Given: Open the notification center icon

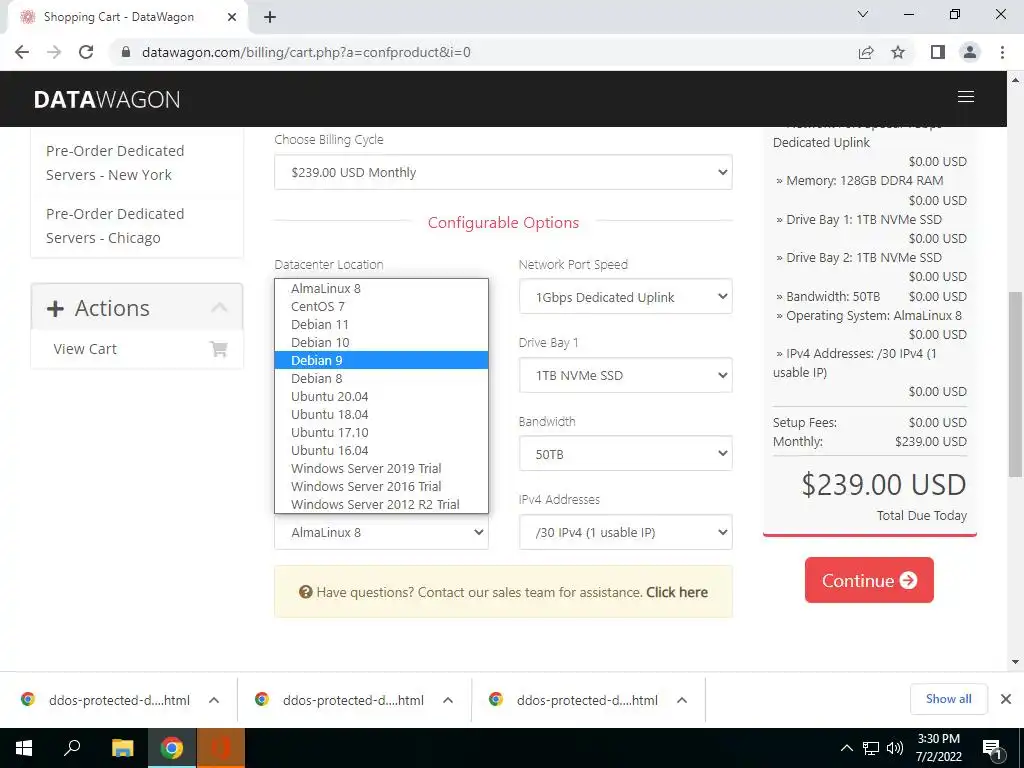Looking at the screenshot, I should (x=993, y=750).
